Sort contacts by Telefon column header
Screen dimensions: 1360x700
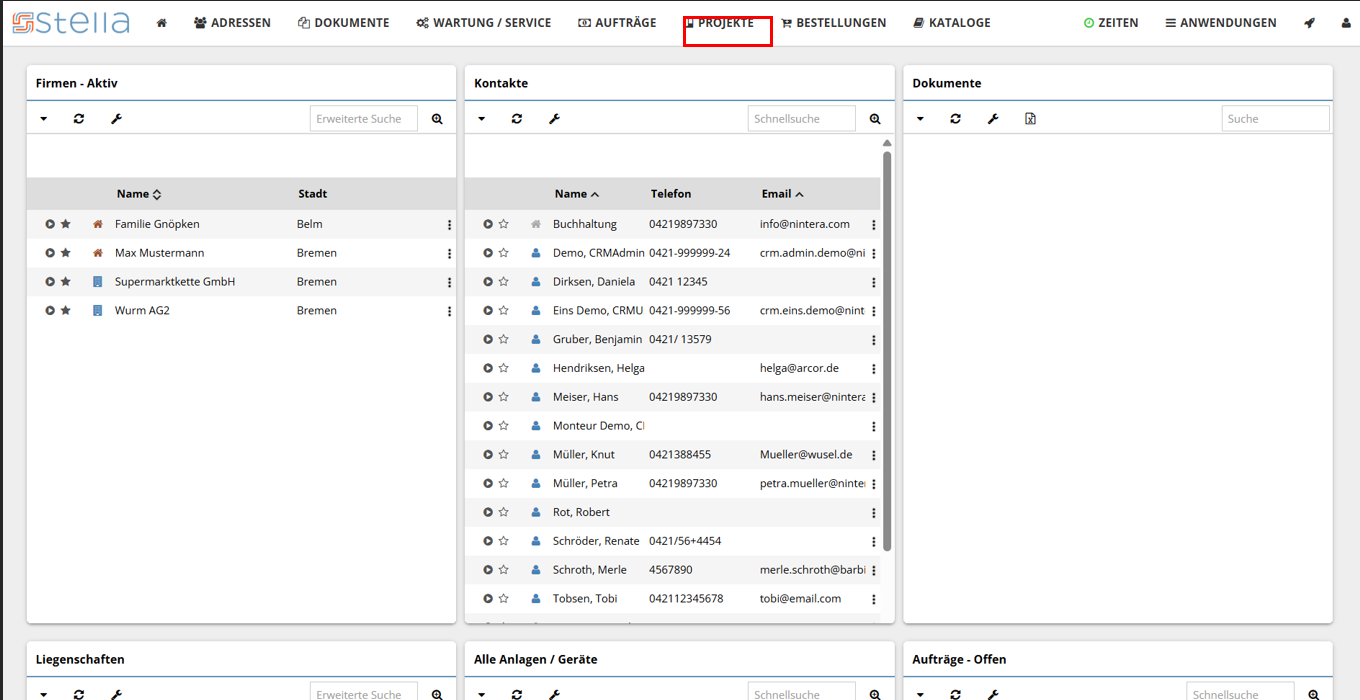pyautogui.click(x=670, y=194)
